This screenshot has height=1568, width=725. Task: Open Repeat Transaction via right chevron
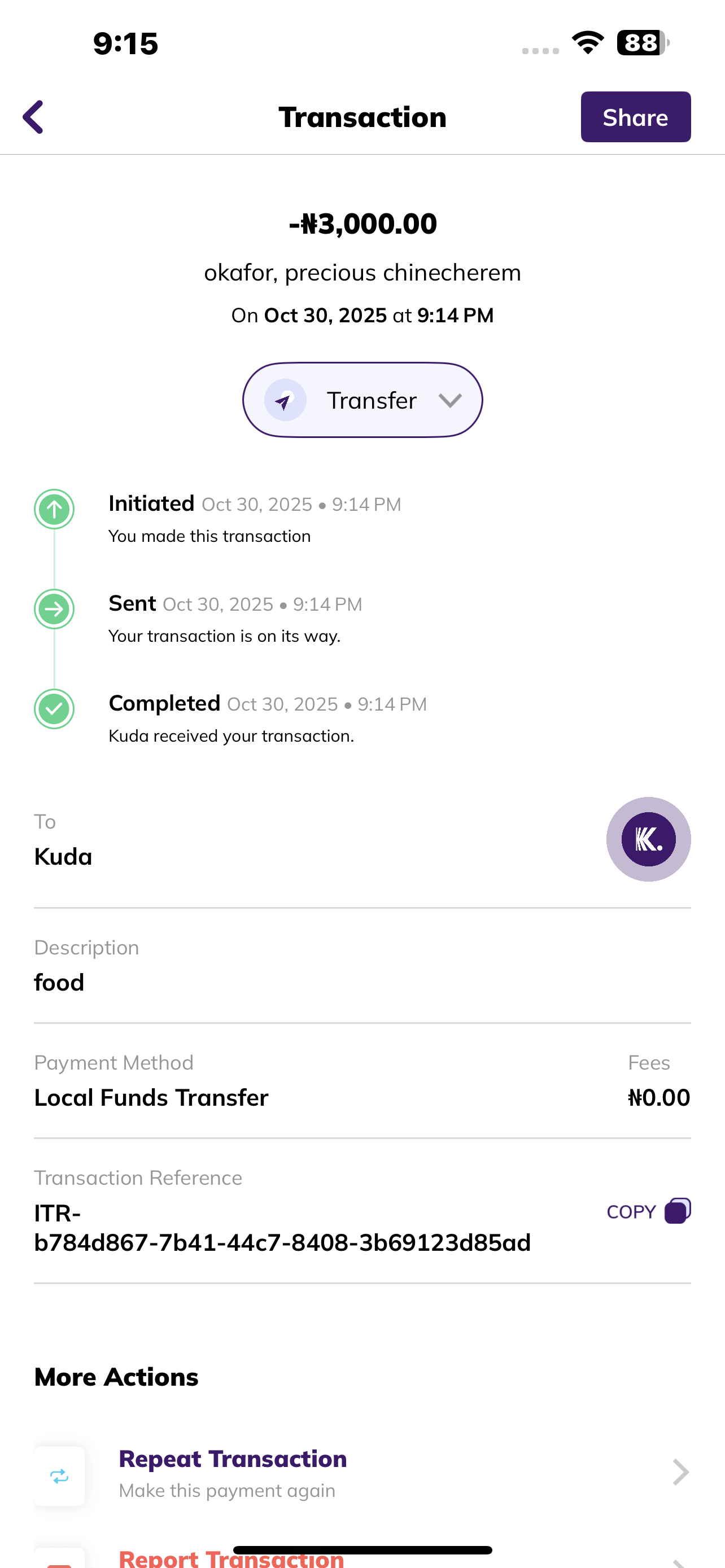coord(680,1473)
